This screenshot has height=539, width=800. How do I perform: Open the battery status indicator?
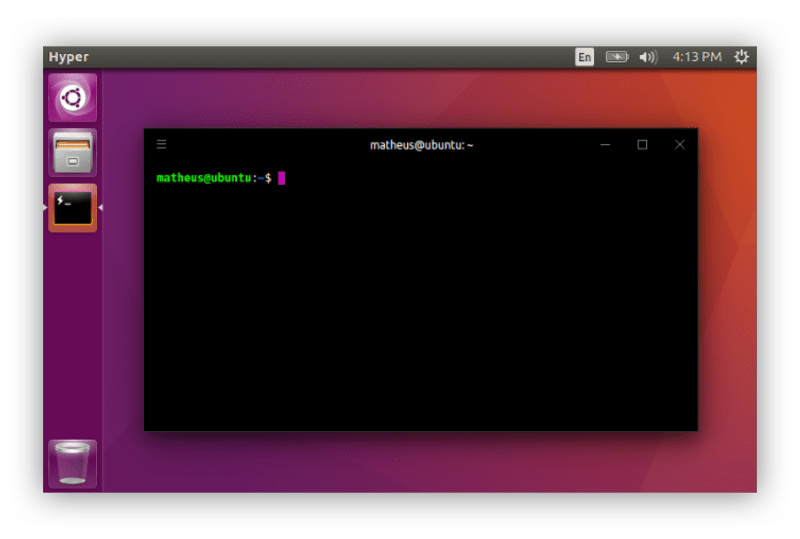[617, 57]
